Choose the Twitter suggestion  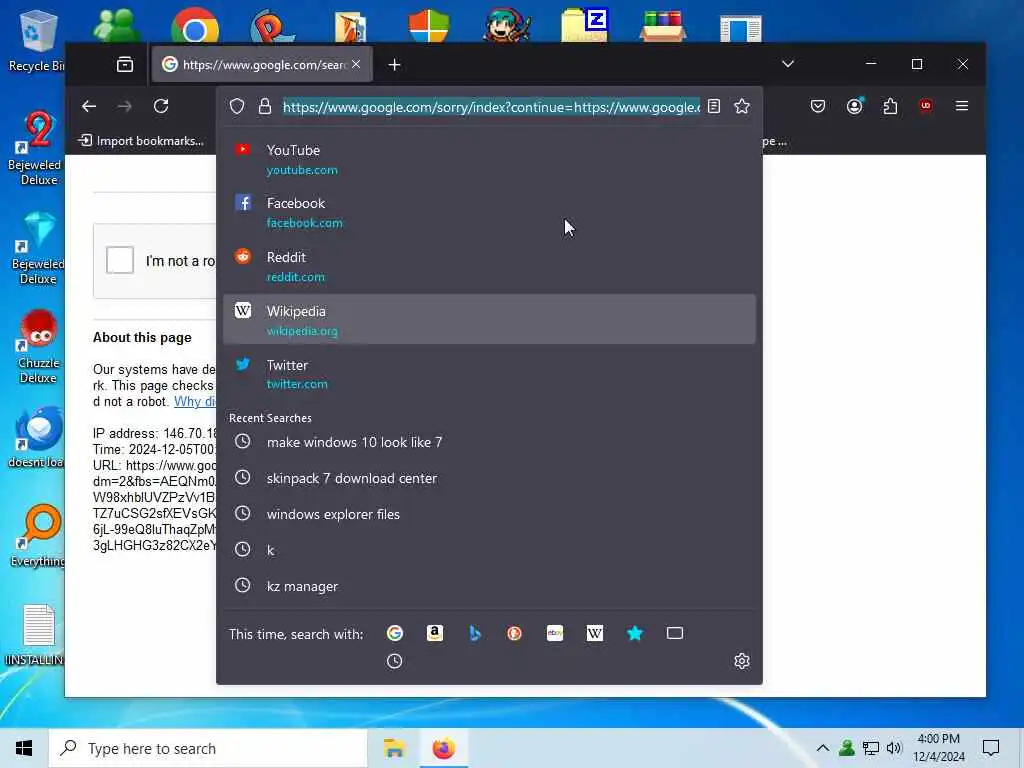point(489,373)
